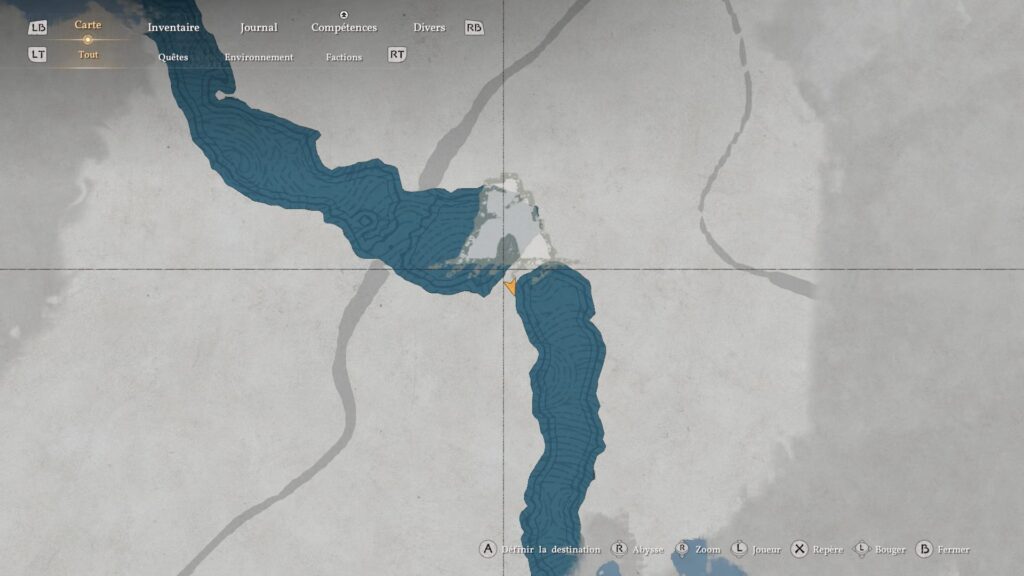Click the Zoom control hint
Image resolution: width=1024 pixels, height=576 pixels.
698,549
